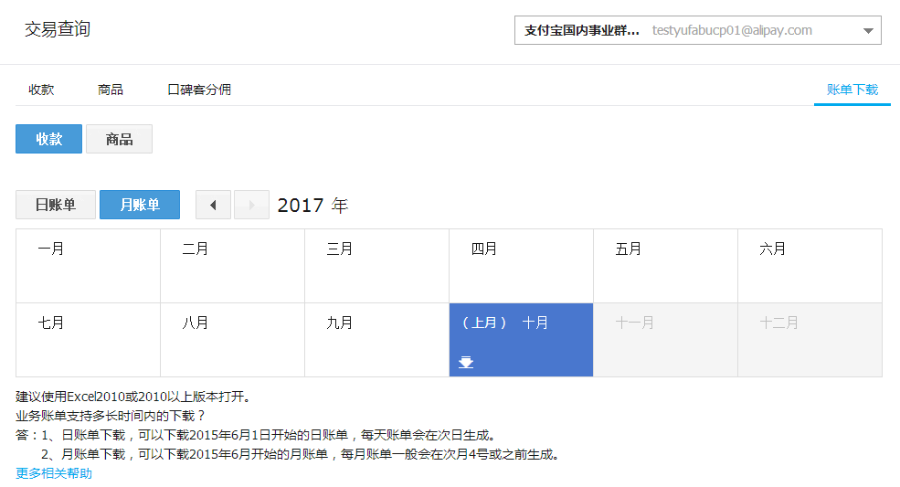Viewport: 900px width, 487px height.
Task: Click the question 业务账单支持多长时间内的下载？
Action: (110, 416)
